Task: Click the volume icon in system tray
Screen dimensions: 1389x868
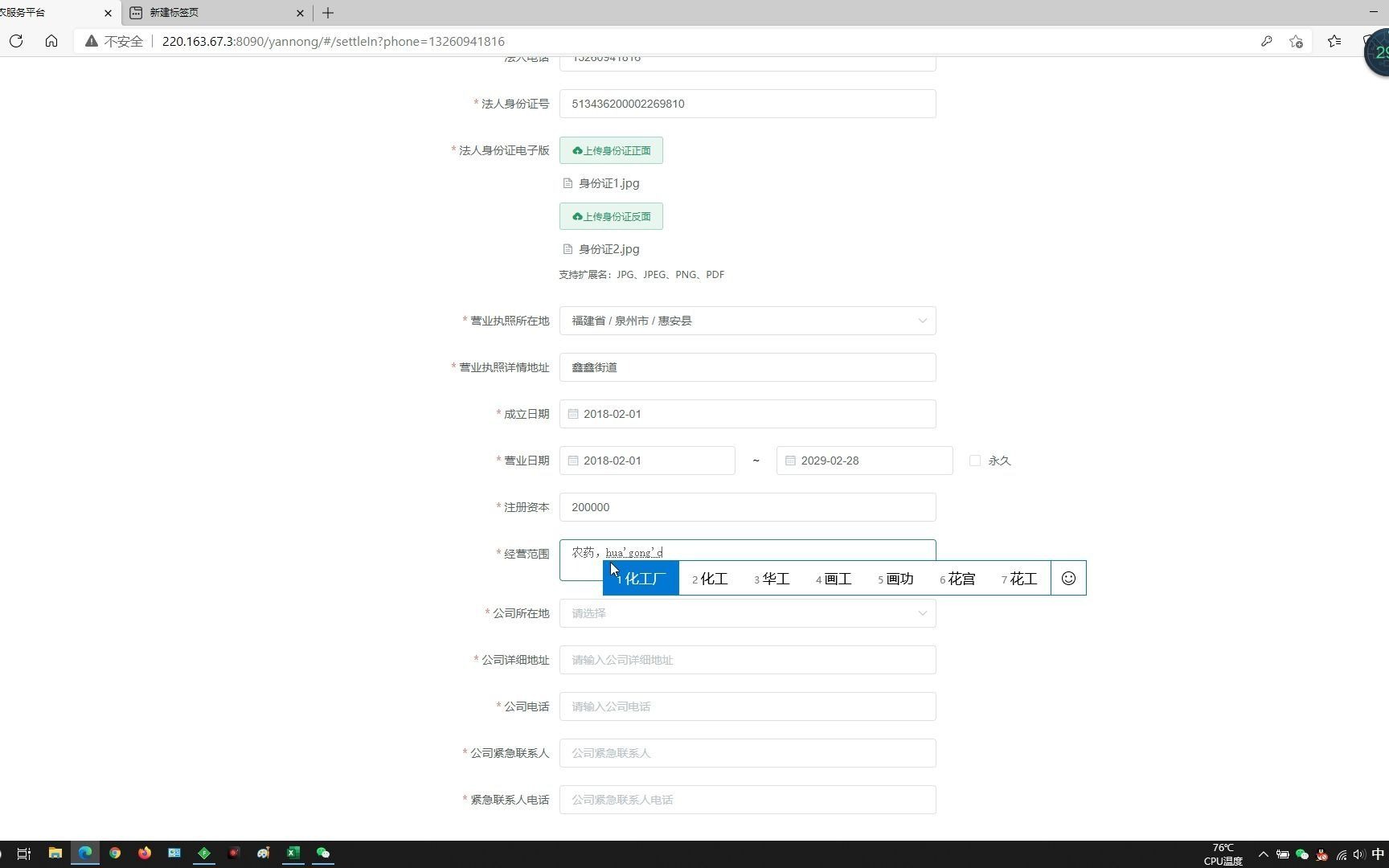Action: [x=1359, y=854]
